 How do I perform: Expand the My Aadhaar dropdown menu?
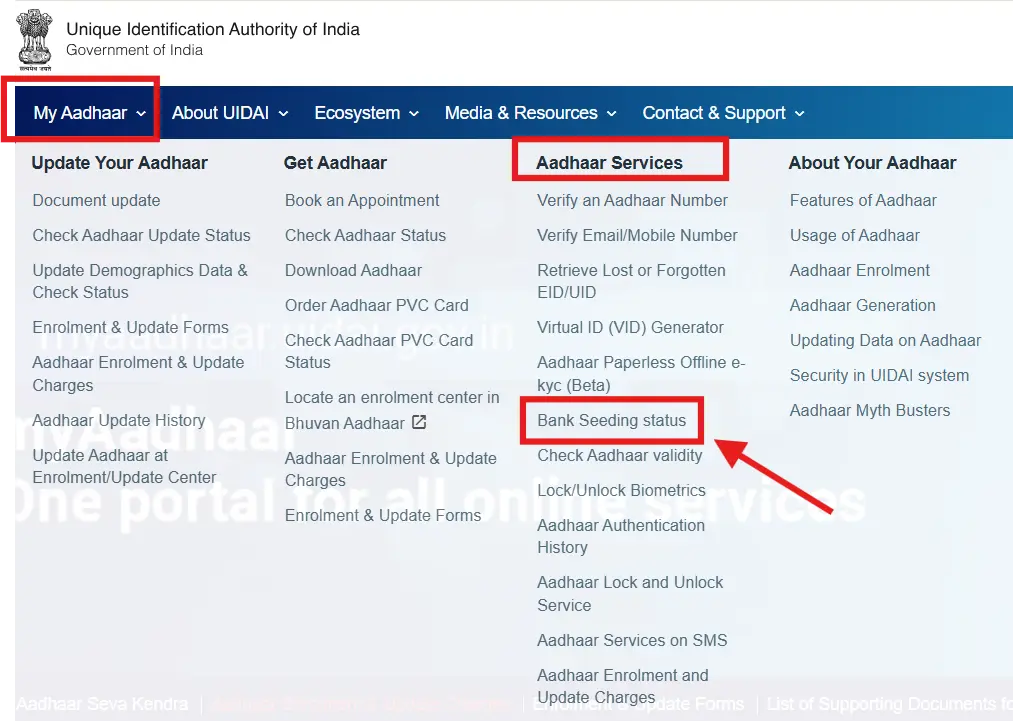[x=80, y=112]
